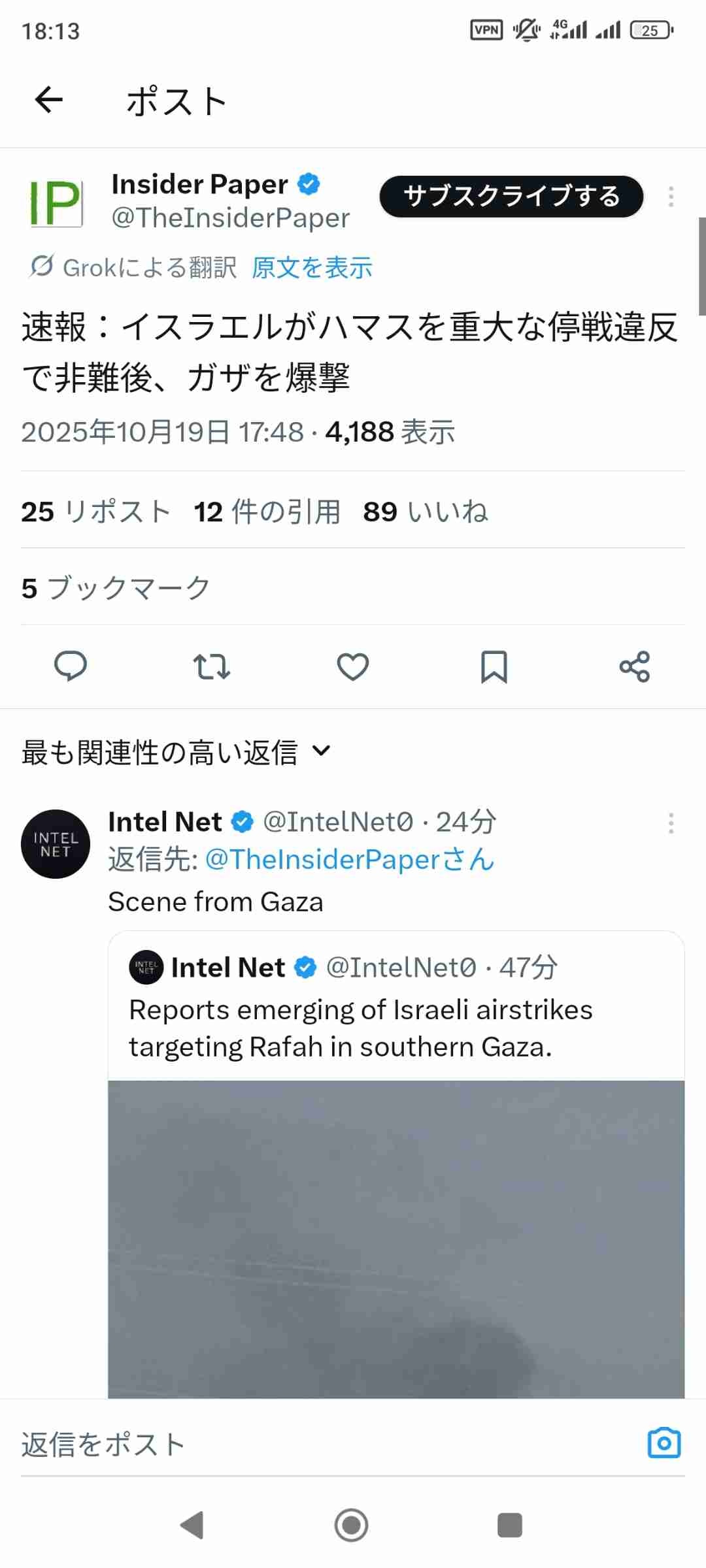This screenshot has height=1568, width=706.
Task: View the 12 件の引用 quotes
Action: [x=267, y=512]
